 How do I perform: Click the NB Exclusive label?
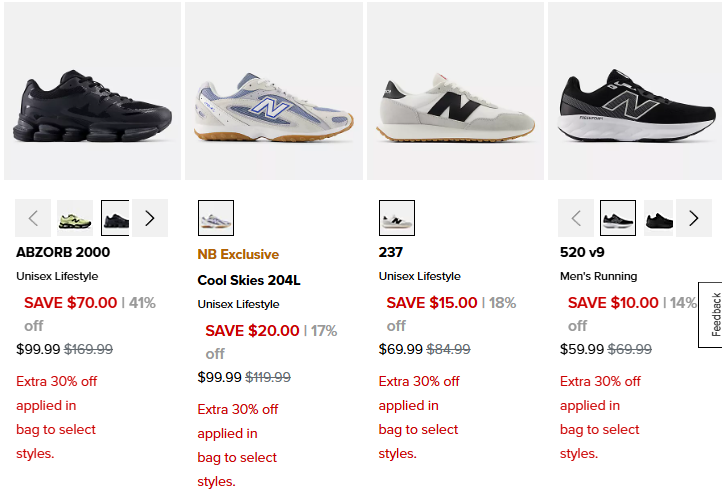click(238, 254)
